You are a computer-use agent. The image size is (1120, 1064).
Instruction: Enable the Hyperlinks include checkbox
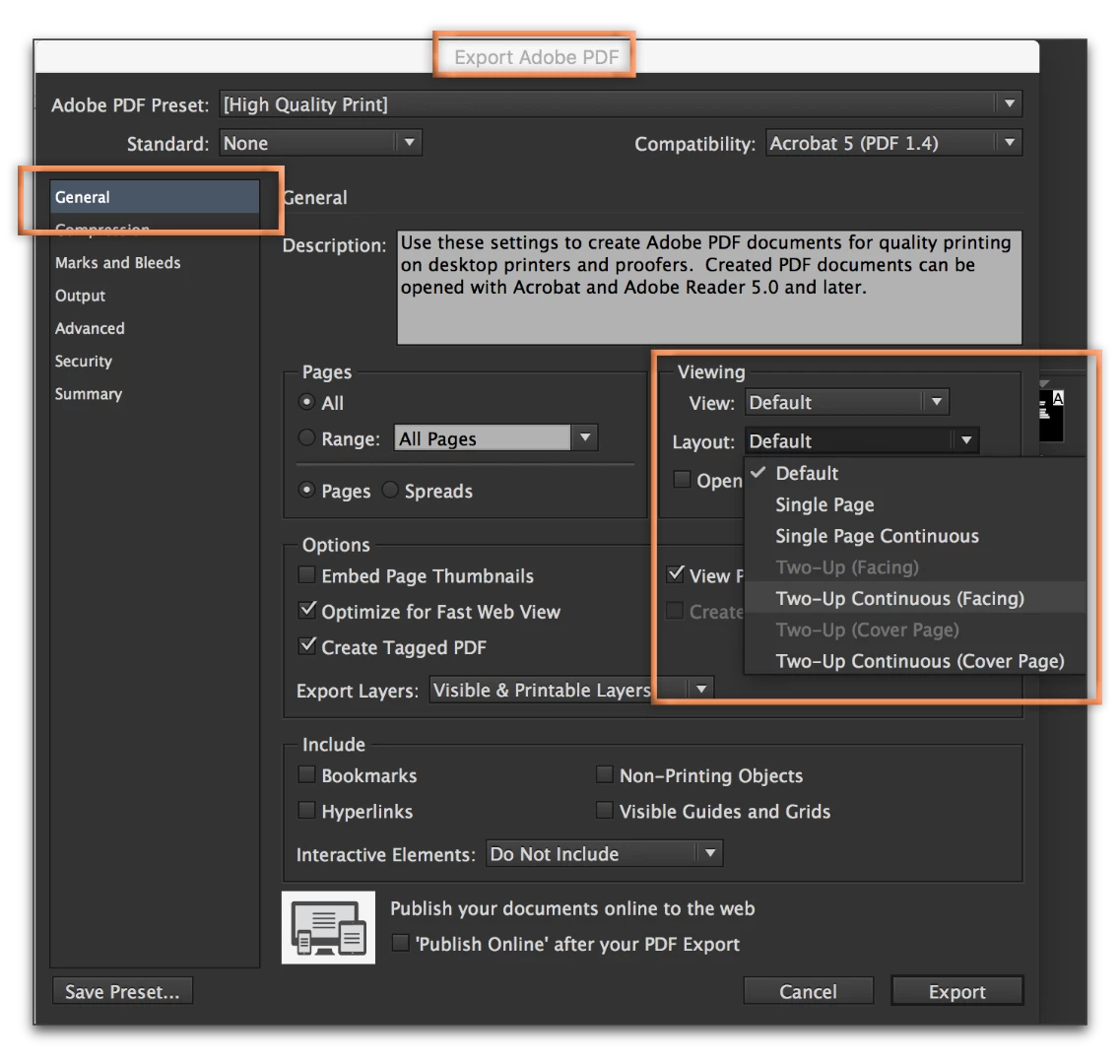[306, 811]
